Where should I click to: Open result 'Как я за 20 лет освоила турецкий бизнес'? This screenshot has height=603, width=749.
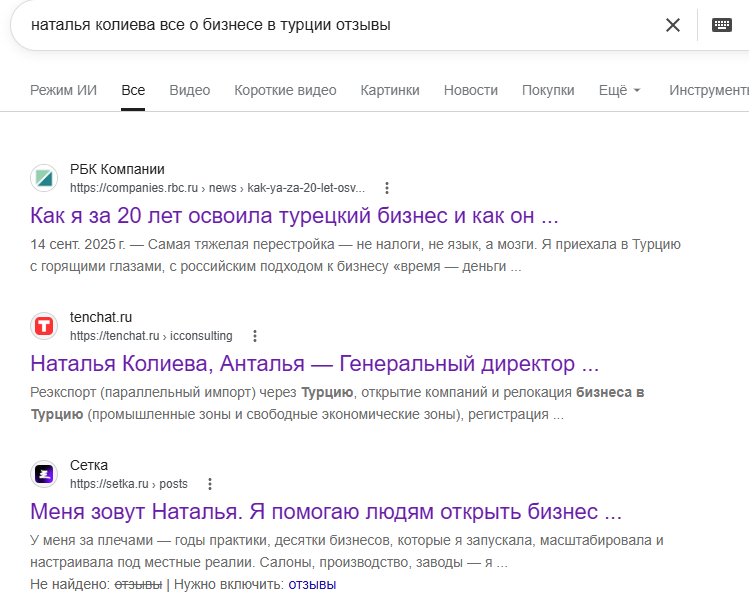pos(294,216)
